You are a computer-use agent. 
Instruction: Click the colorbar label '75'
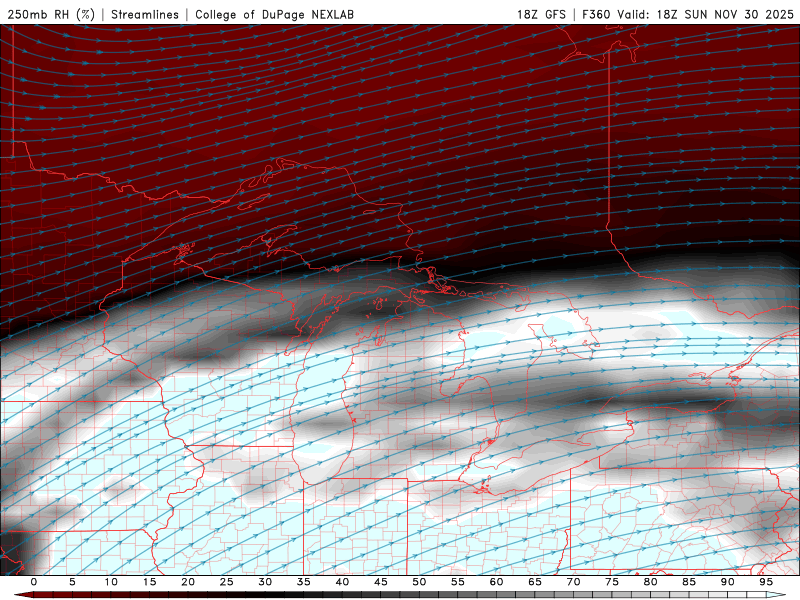612,582
